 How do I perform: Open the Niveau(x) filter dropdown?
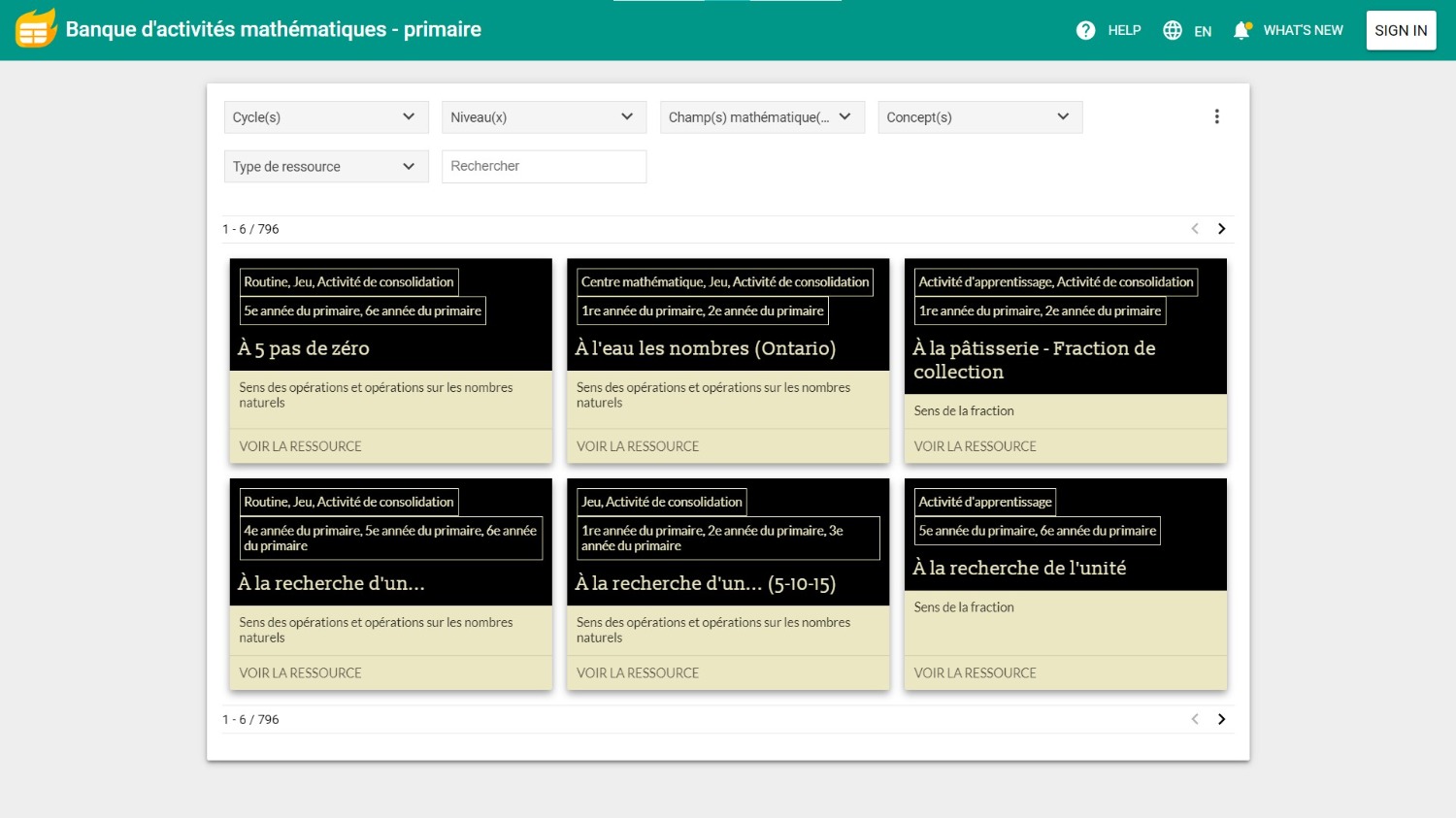coord(543,117)
